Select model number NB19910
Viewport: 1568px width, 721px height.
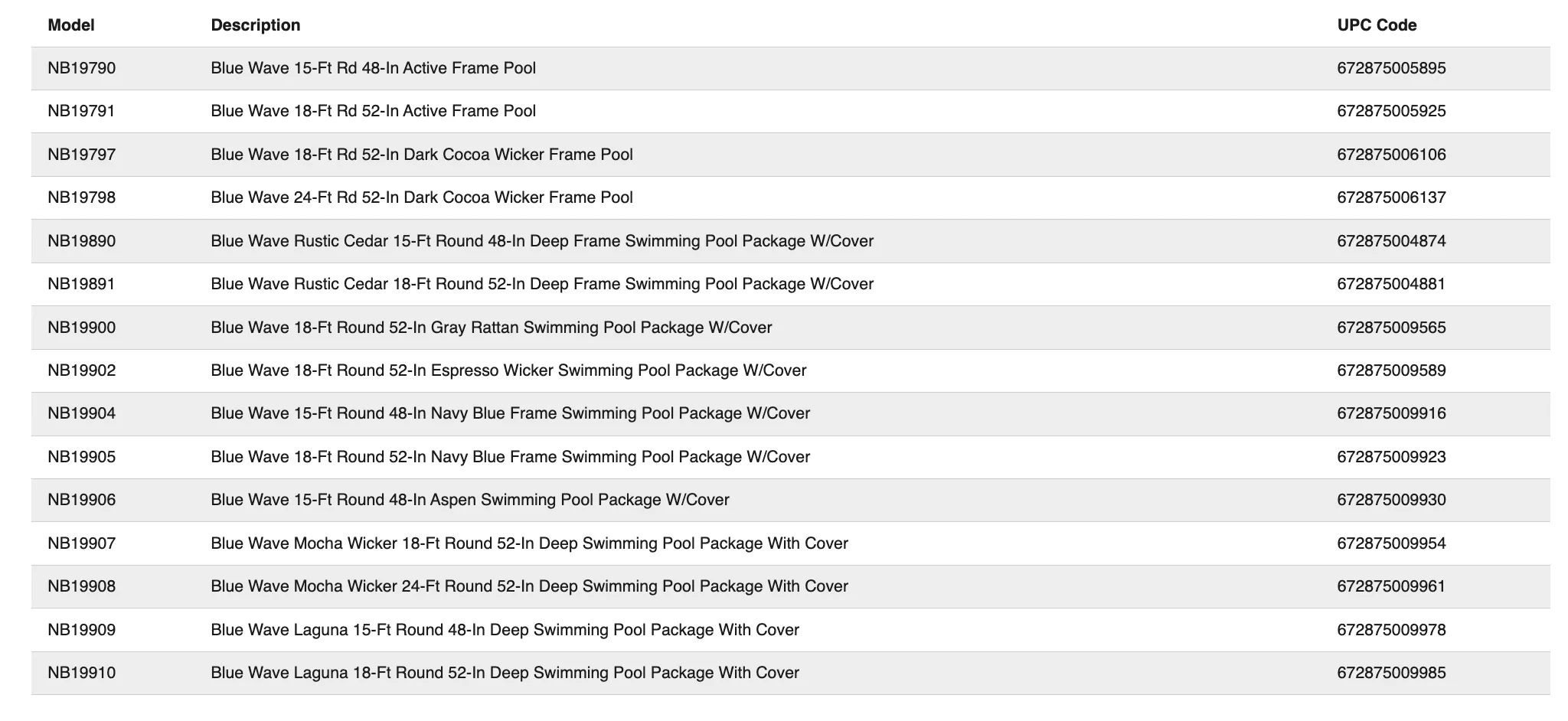[x=82, y=673]
